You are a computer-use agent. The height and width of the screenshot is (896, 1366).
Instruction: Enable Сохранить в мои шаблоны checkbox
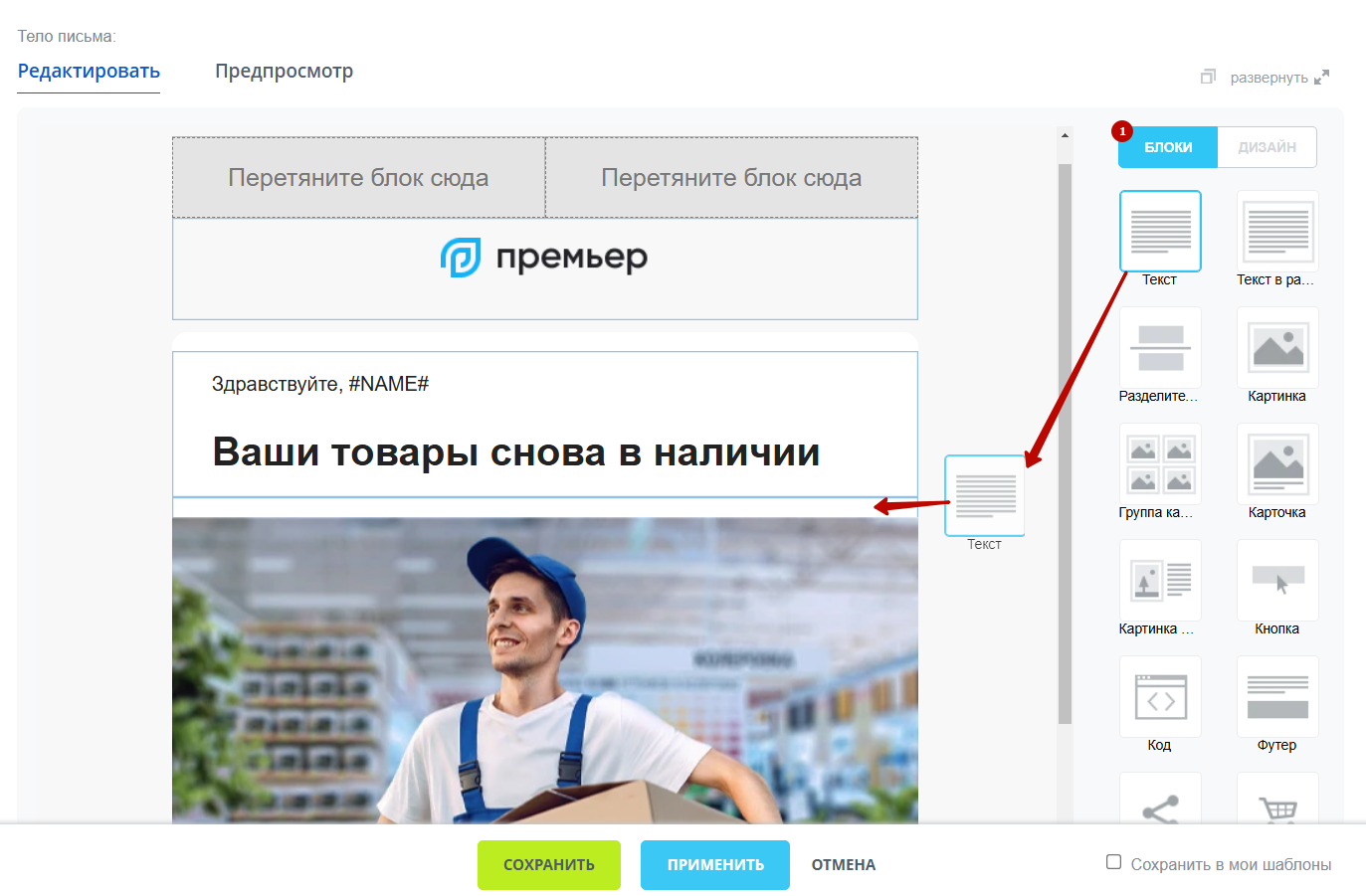coord(1114,862)
